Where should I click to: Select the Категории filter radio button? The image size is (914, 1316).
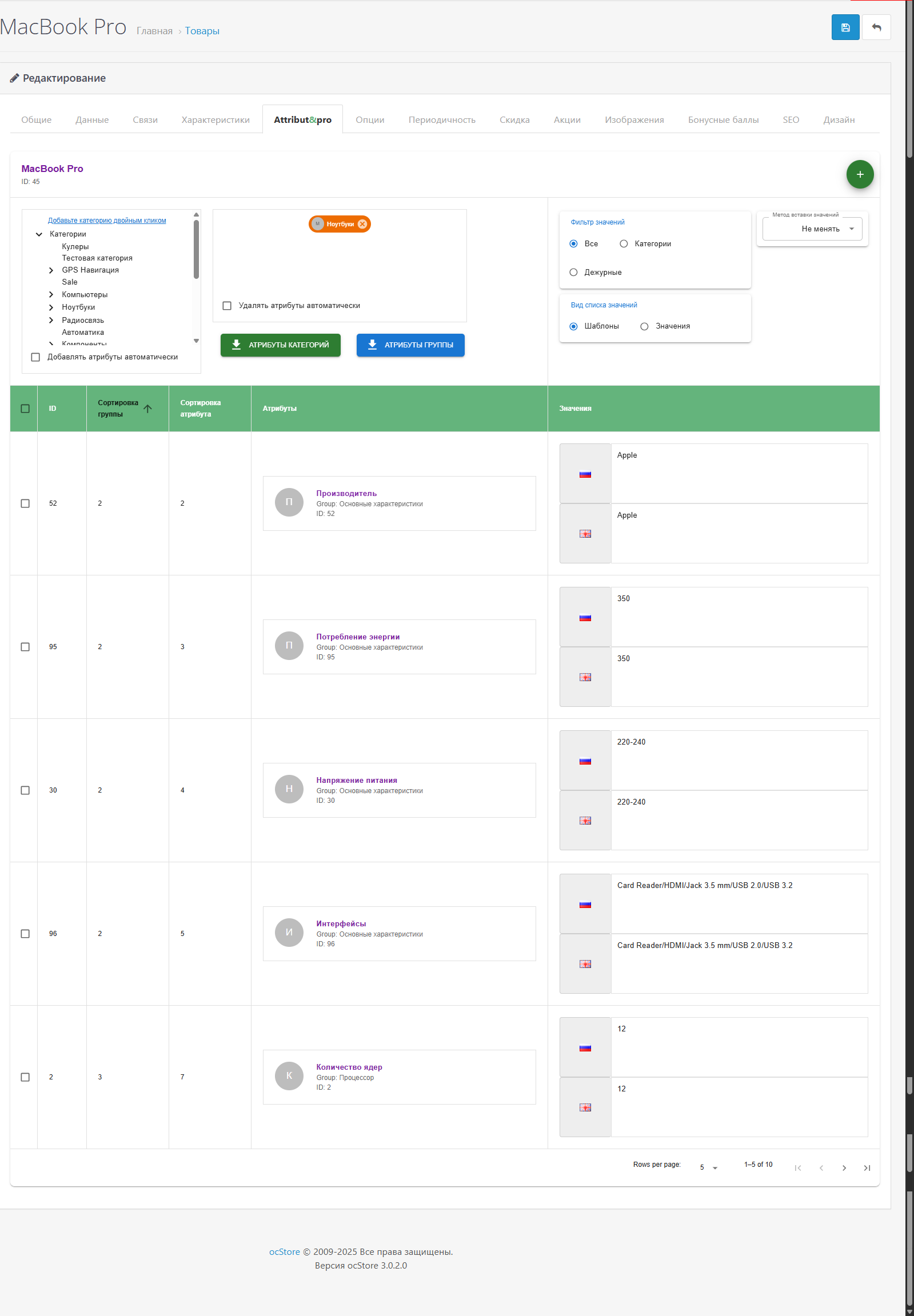pos(623,243)
